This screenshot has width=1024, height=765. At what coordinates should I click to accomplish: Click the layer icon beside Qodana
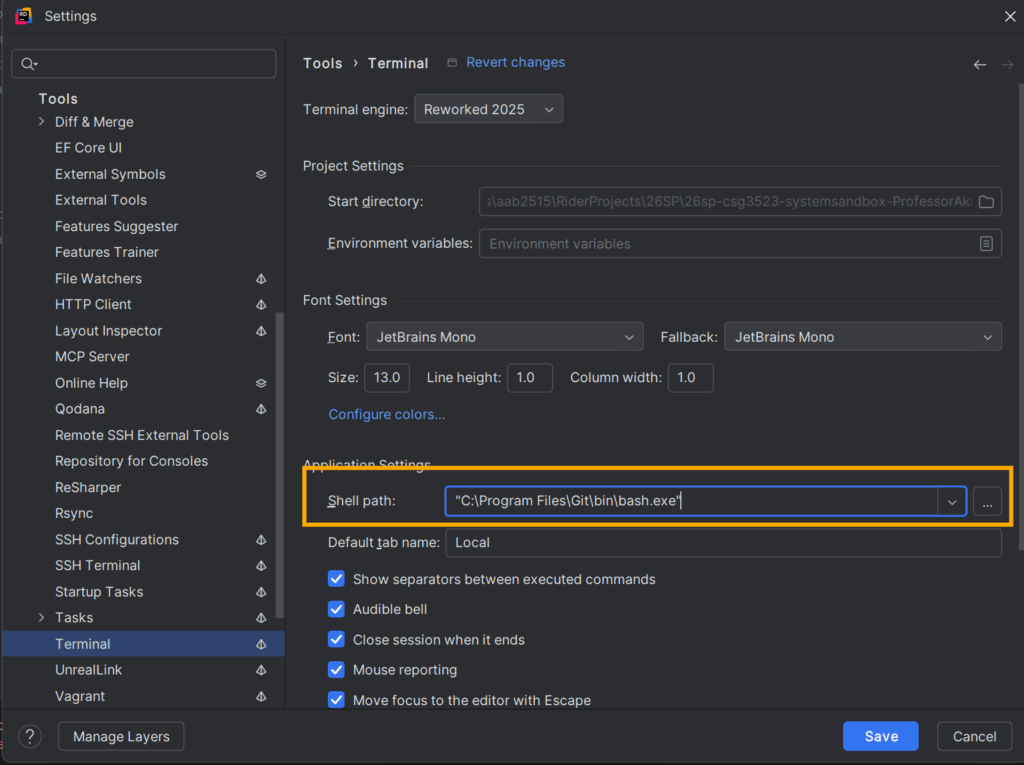[x=261, y=409]
